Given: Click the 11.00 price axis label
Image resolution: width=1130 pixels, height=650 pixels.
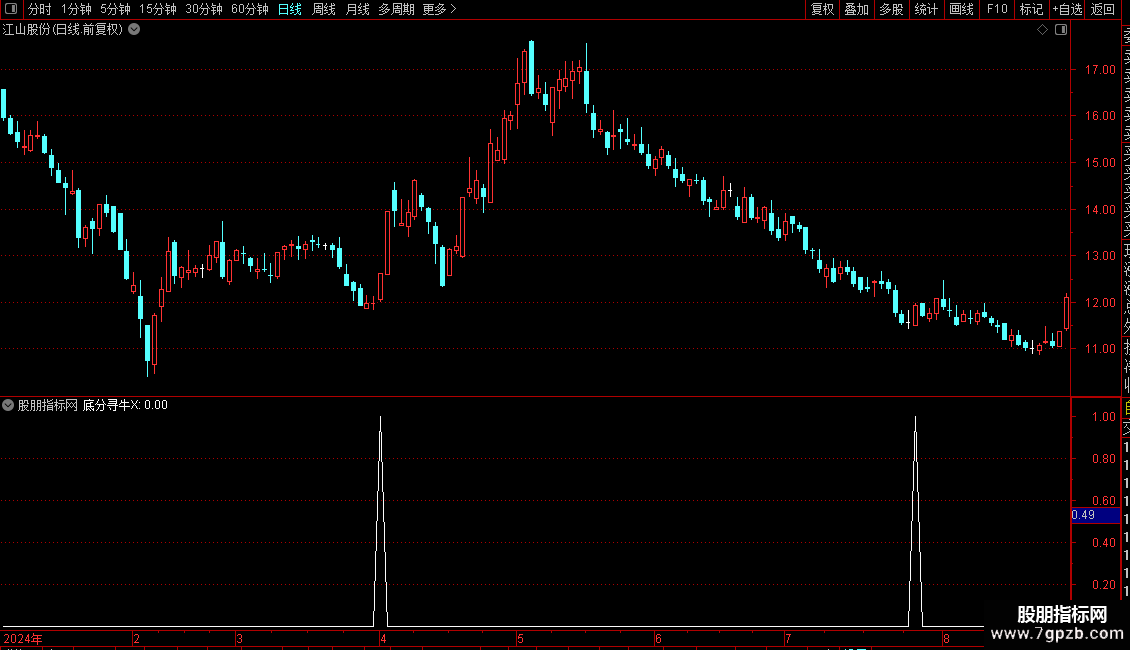Looking at the screenshot, I should click(1100, 349).
